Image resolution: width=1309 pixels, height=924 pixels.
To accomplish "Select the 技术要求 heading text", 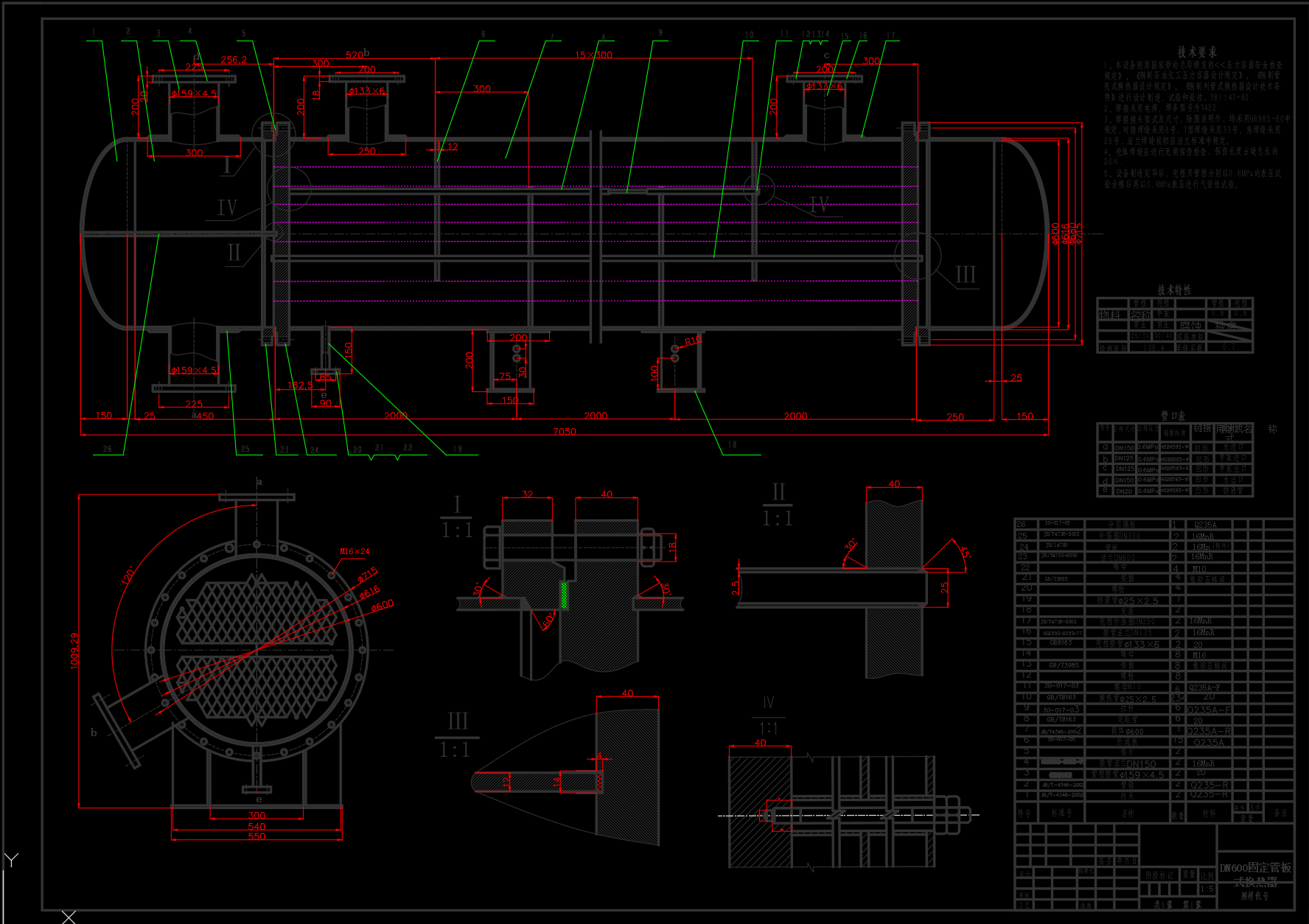I will (1197, 52).
